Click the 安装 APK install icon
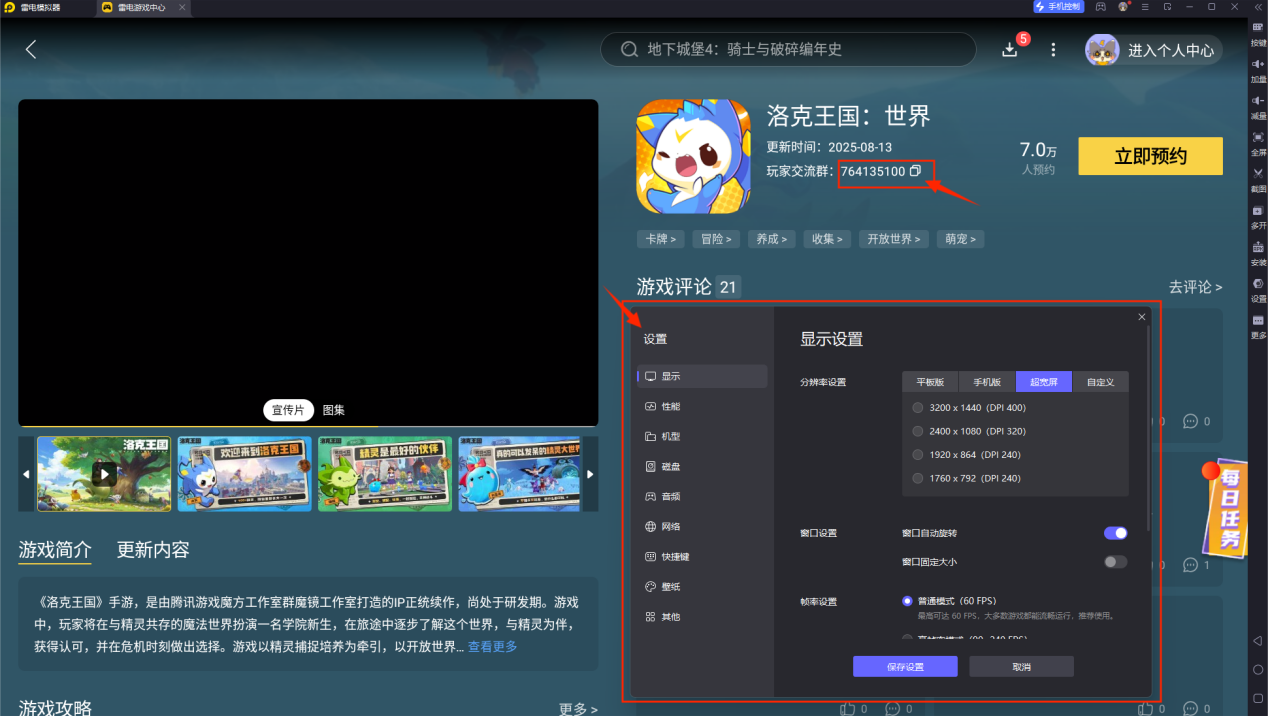 (1258, 252)
